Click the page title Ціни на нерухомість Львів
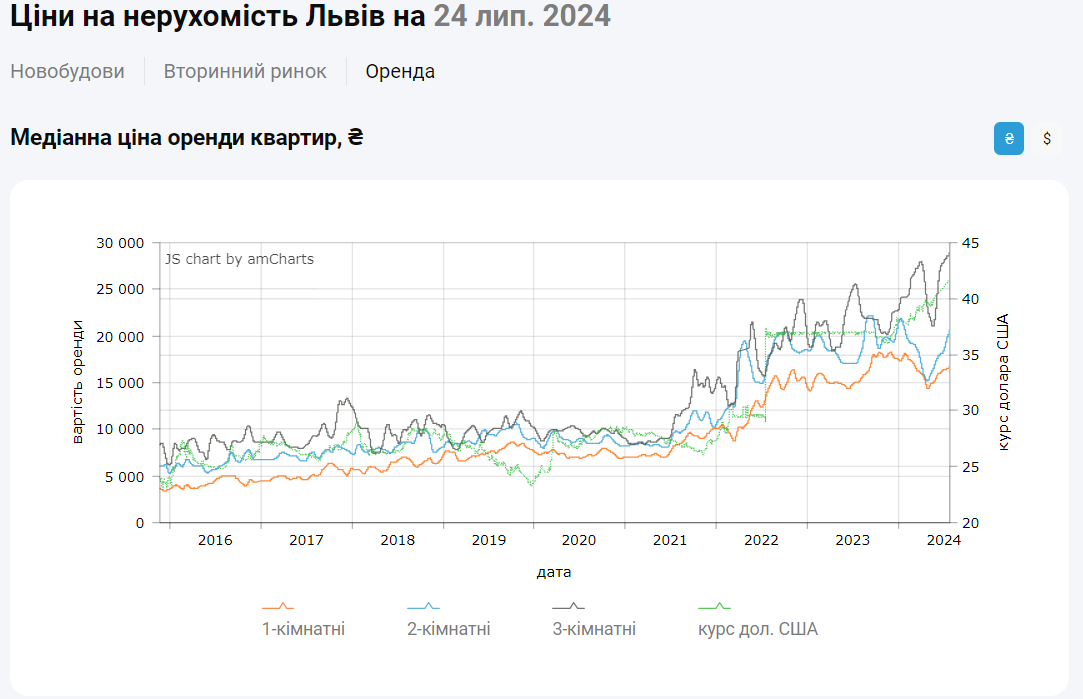1083x699 pixels. [x=200, y=17]
